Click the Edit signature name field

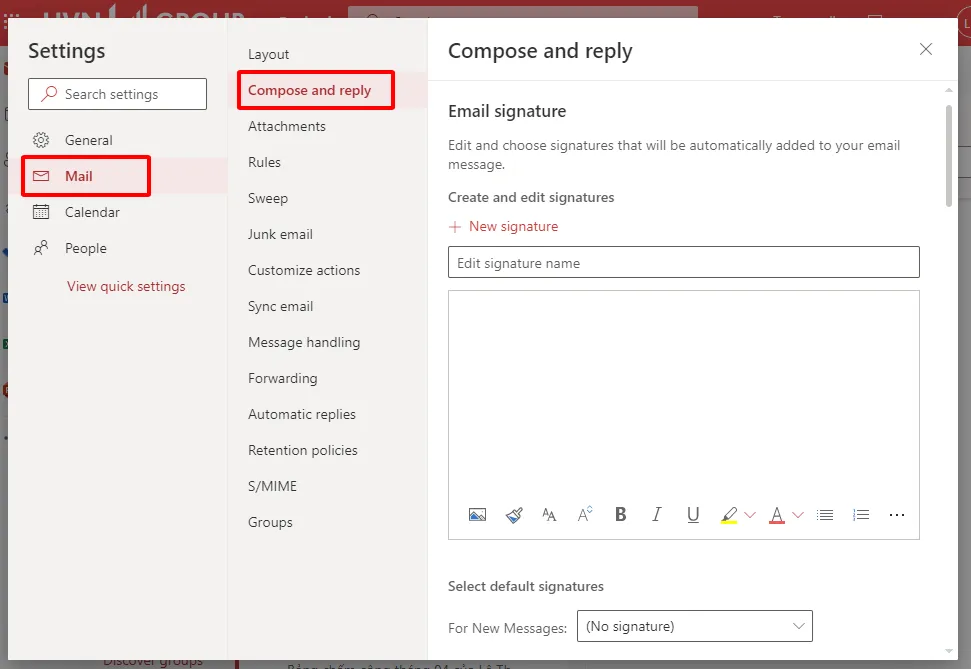tap(683, 262)
